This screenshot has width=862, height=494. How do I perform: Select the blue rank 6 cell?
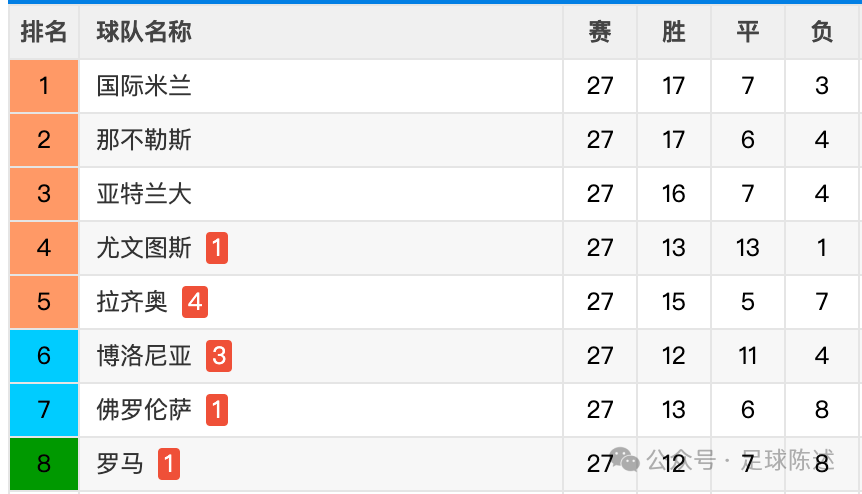click(x=44, y=356)
